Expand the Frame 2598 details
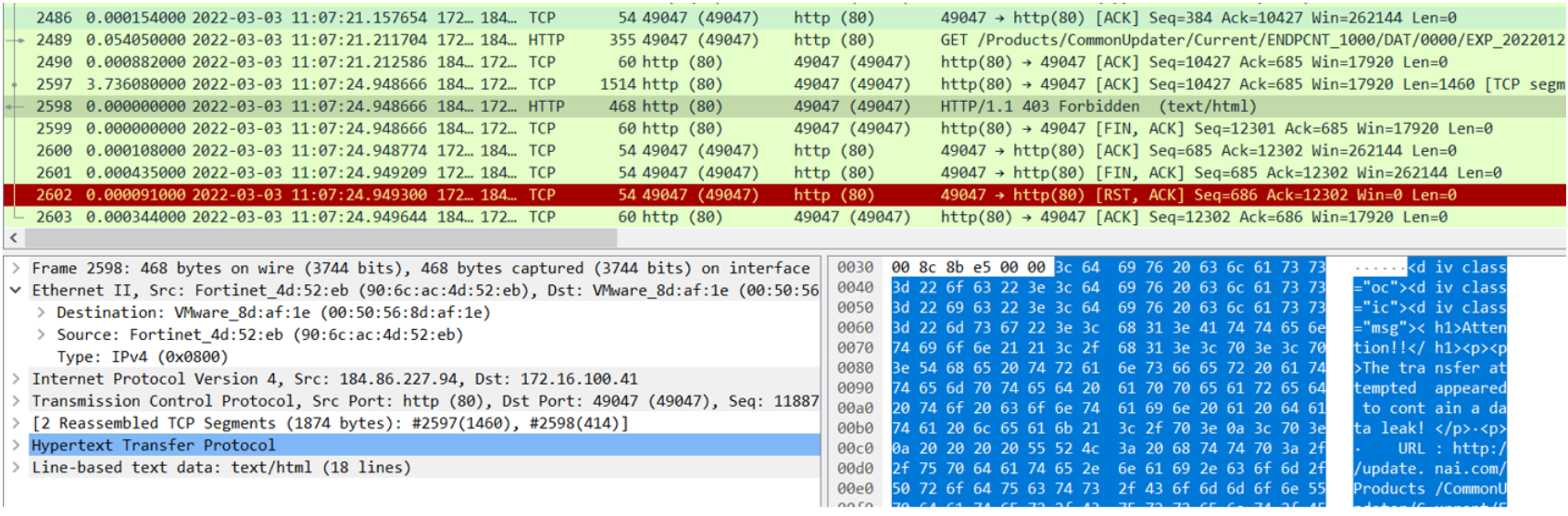Screen dimensions: 1568x516 (16, 269)
